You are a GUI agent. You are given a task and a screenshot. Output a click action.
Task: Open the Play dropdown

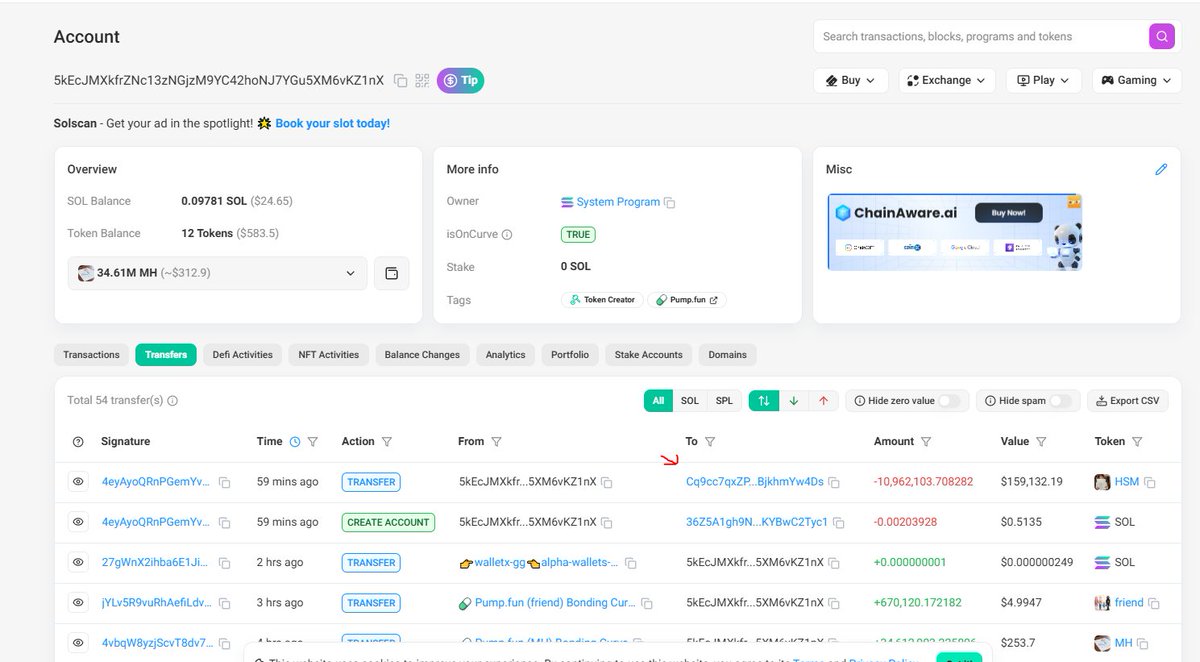coord(1044,80)
